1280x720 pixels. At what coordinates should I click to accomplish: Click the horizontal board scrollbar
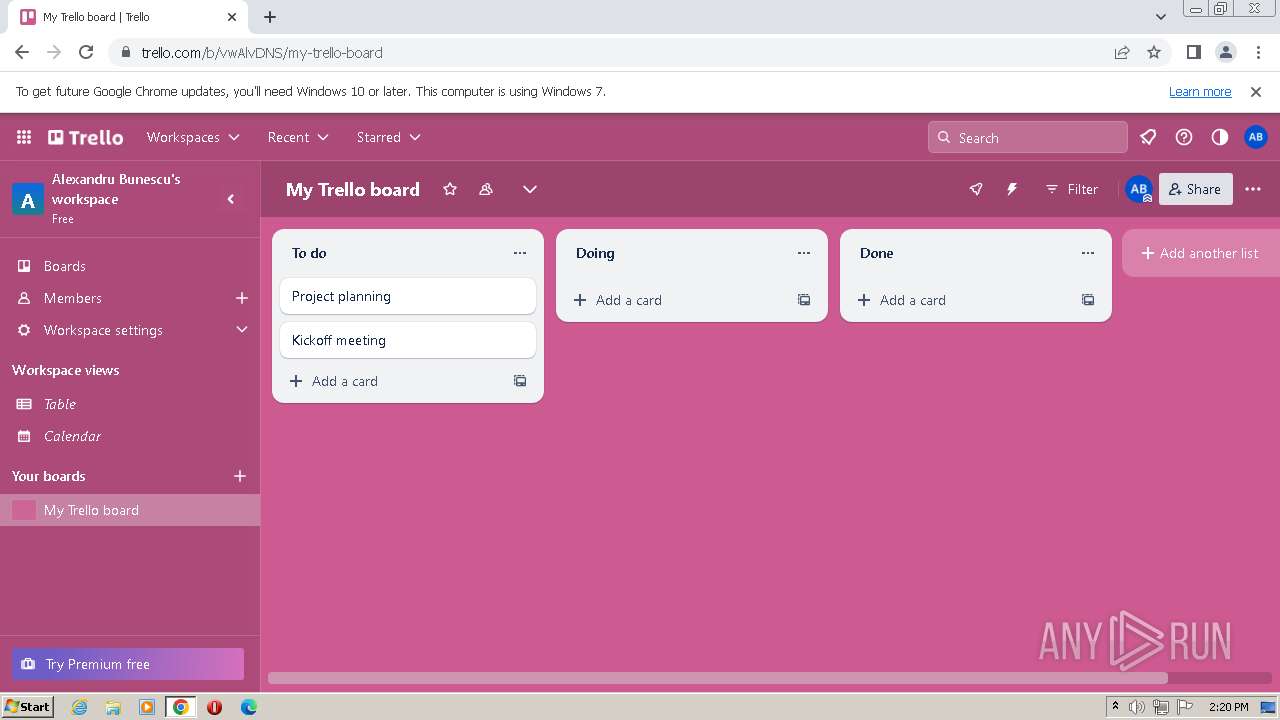pos(718,678)
